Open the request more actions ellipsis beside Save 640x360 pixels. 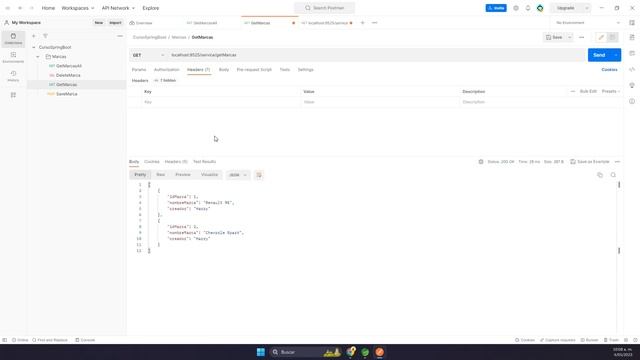pyautogui.click(x=582, y=37)
